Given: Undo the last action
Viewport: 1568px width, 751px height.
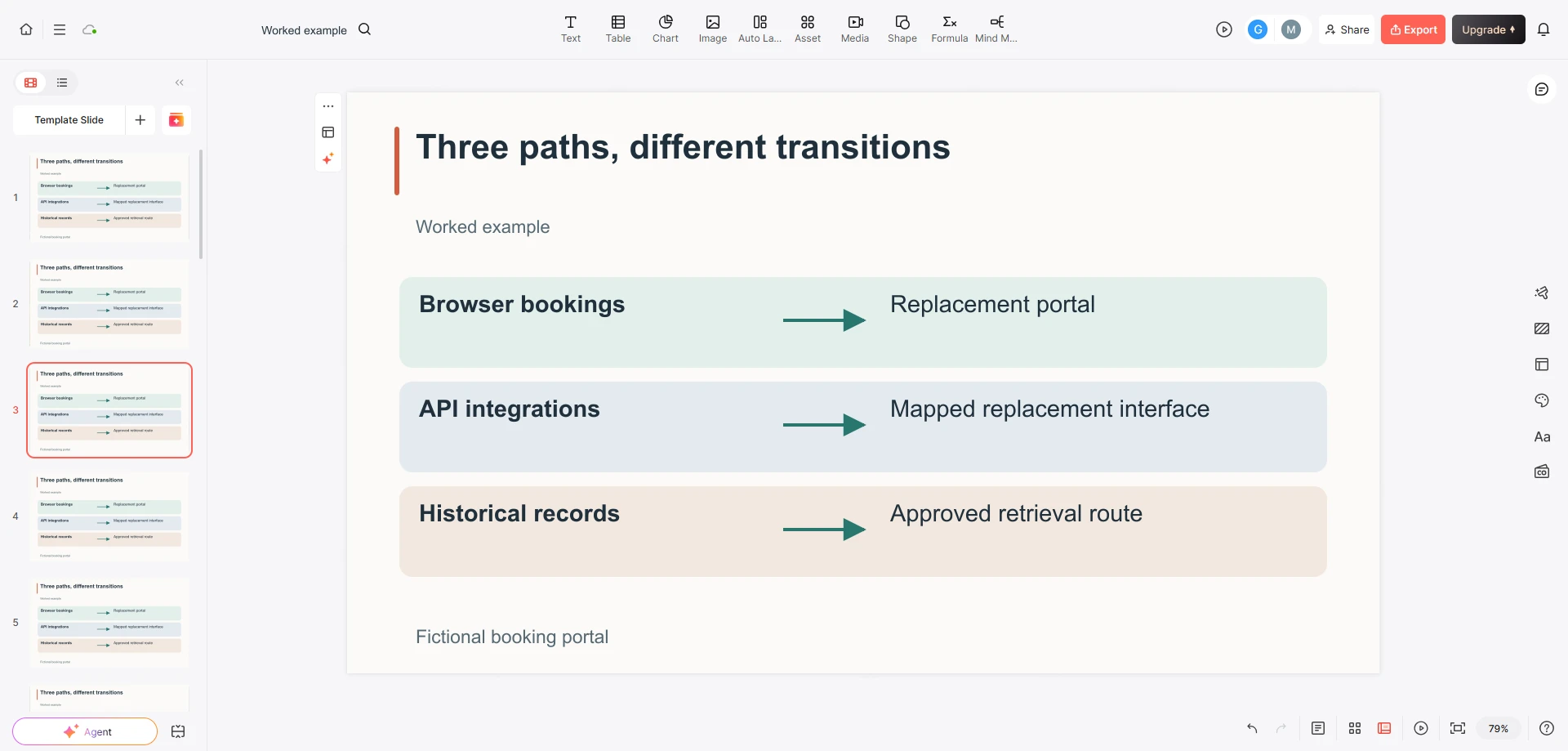Looking at the screenshot, I should pos(1252,728).
